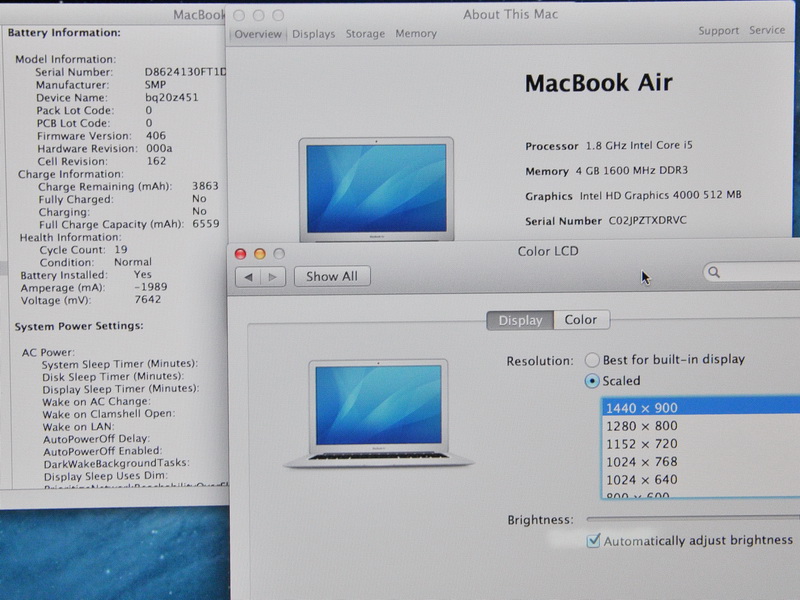Click Cycle Count value 19 in battery window
The height and width of the screenshot is (600, 800).
[121, 249]
